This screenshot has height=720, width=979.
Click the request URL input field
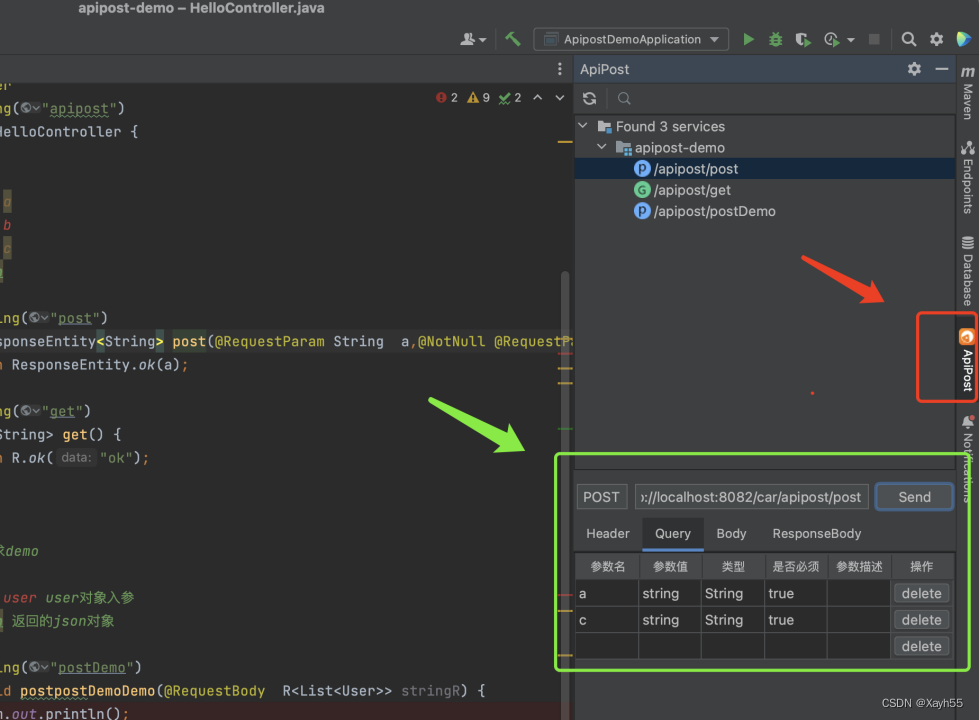pos(751,496)
